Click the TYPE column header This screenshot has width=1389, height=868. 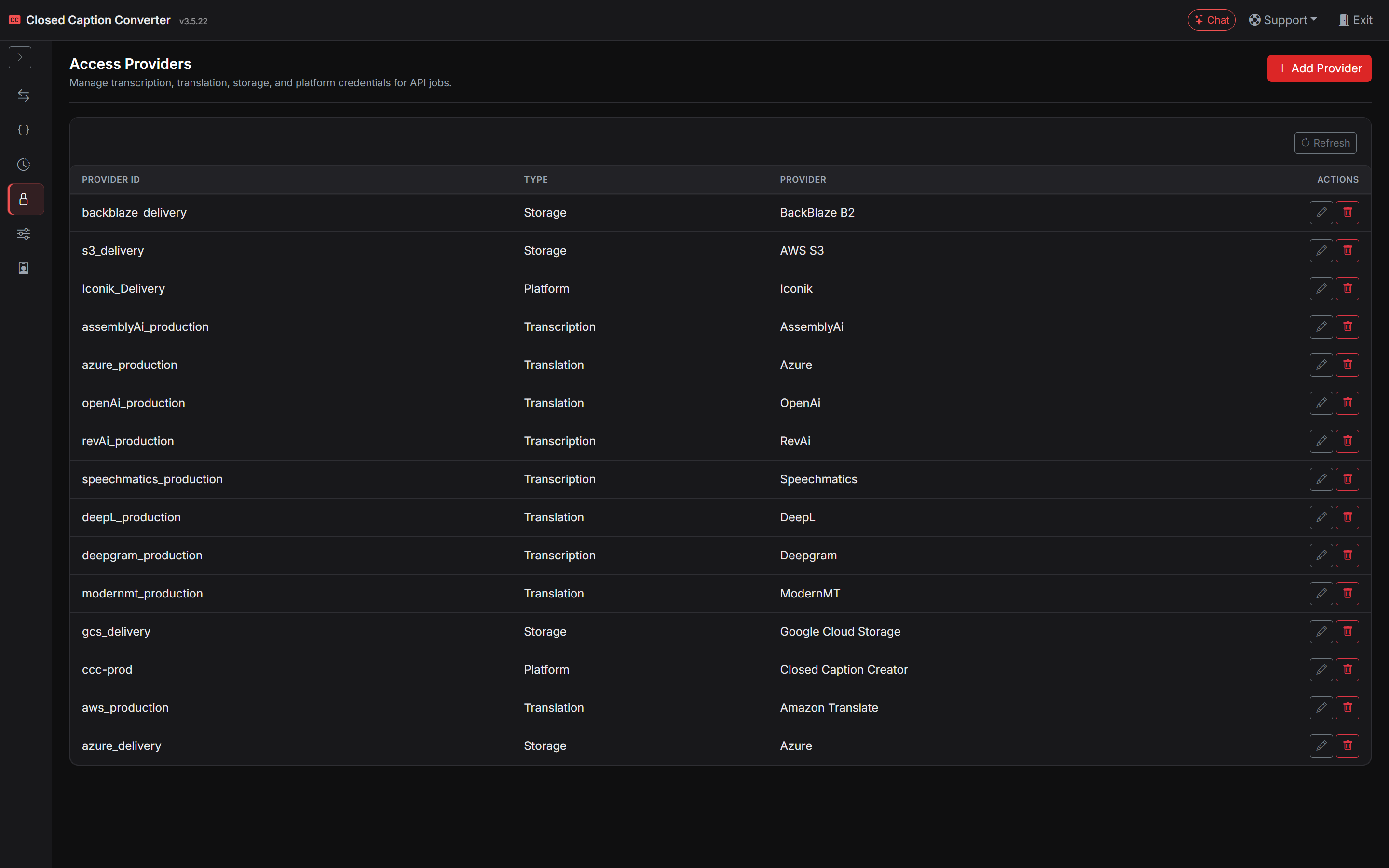pos(535,180)
